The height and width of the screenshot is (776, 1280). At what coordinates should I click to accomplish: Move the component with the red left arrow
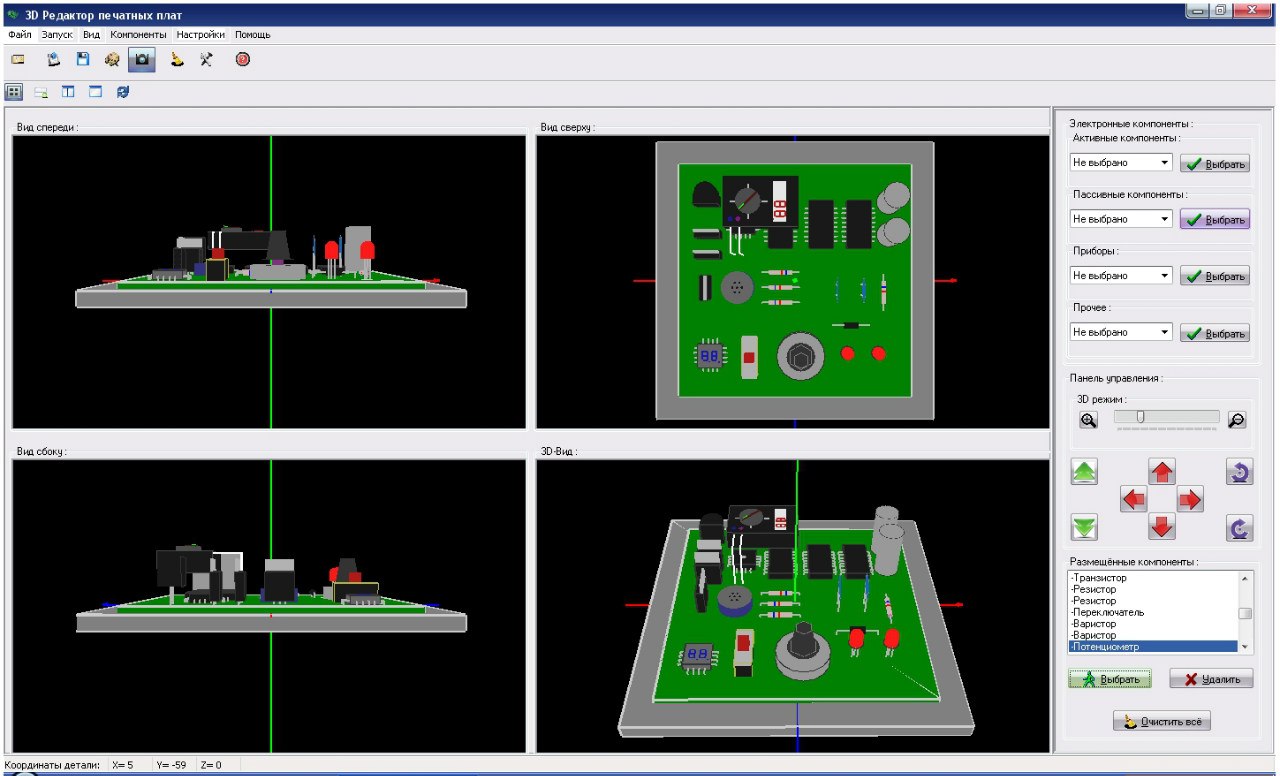click(x=1134, y=499)
